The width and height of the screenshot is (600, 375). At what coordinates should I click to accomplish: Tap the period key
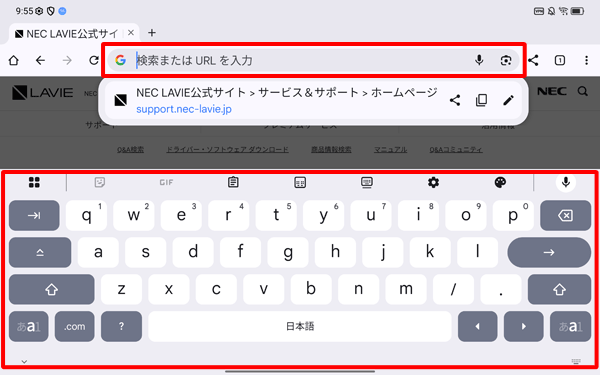click(501, 290)
